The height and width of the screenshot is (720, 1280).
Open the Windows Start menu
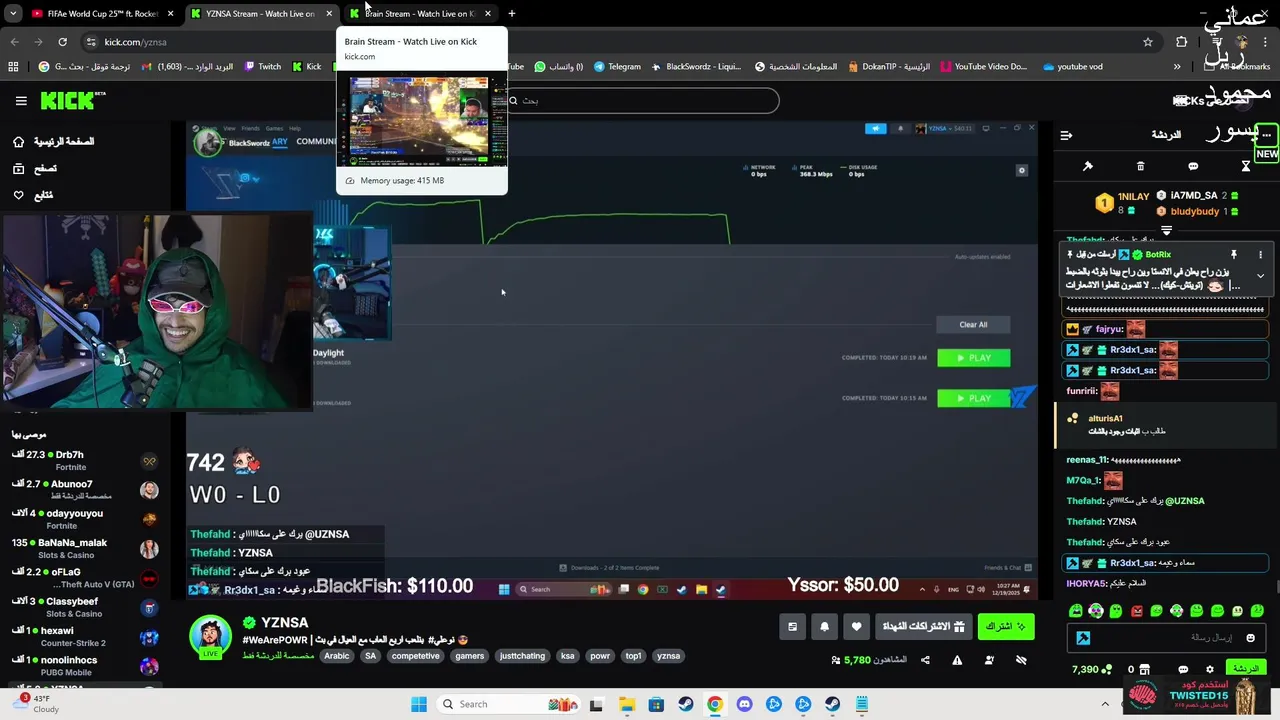point(419,704)
